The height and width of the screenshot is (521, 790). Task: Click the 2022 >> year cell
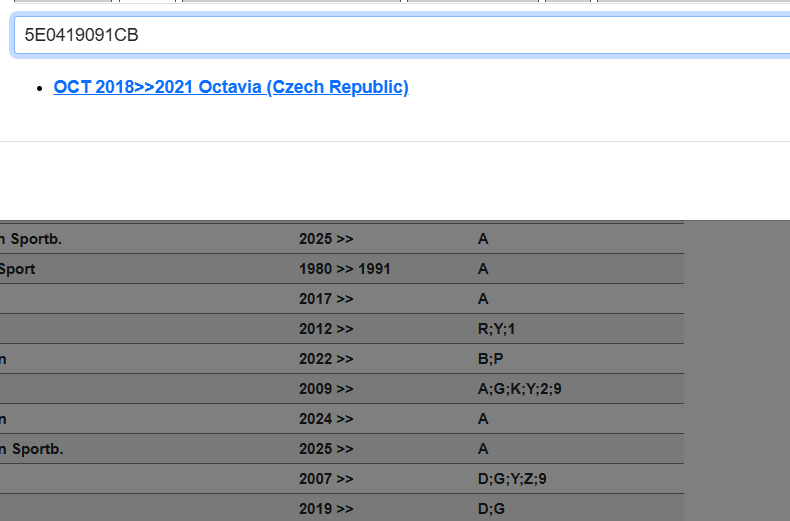tap(326, 359)
